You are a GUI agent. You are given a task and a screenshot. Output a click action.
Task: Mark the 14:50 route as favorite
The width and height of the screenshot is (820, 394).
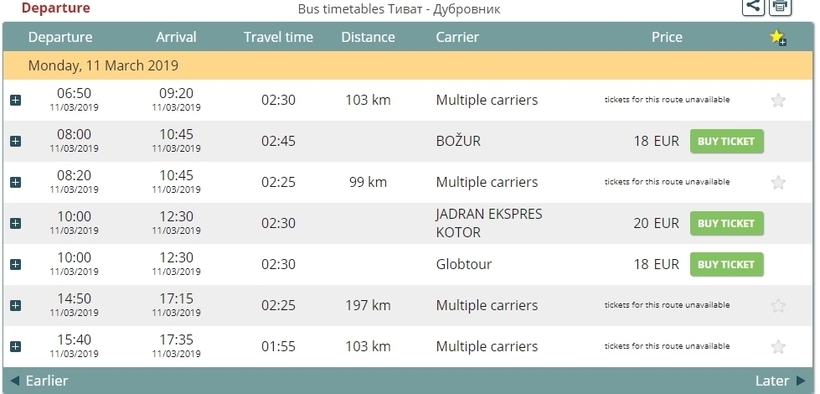tap(778, 305)
